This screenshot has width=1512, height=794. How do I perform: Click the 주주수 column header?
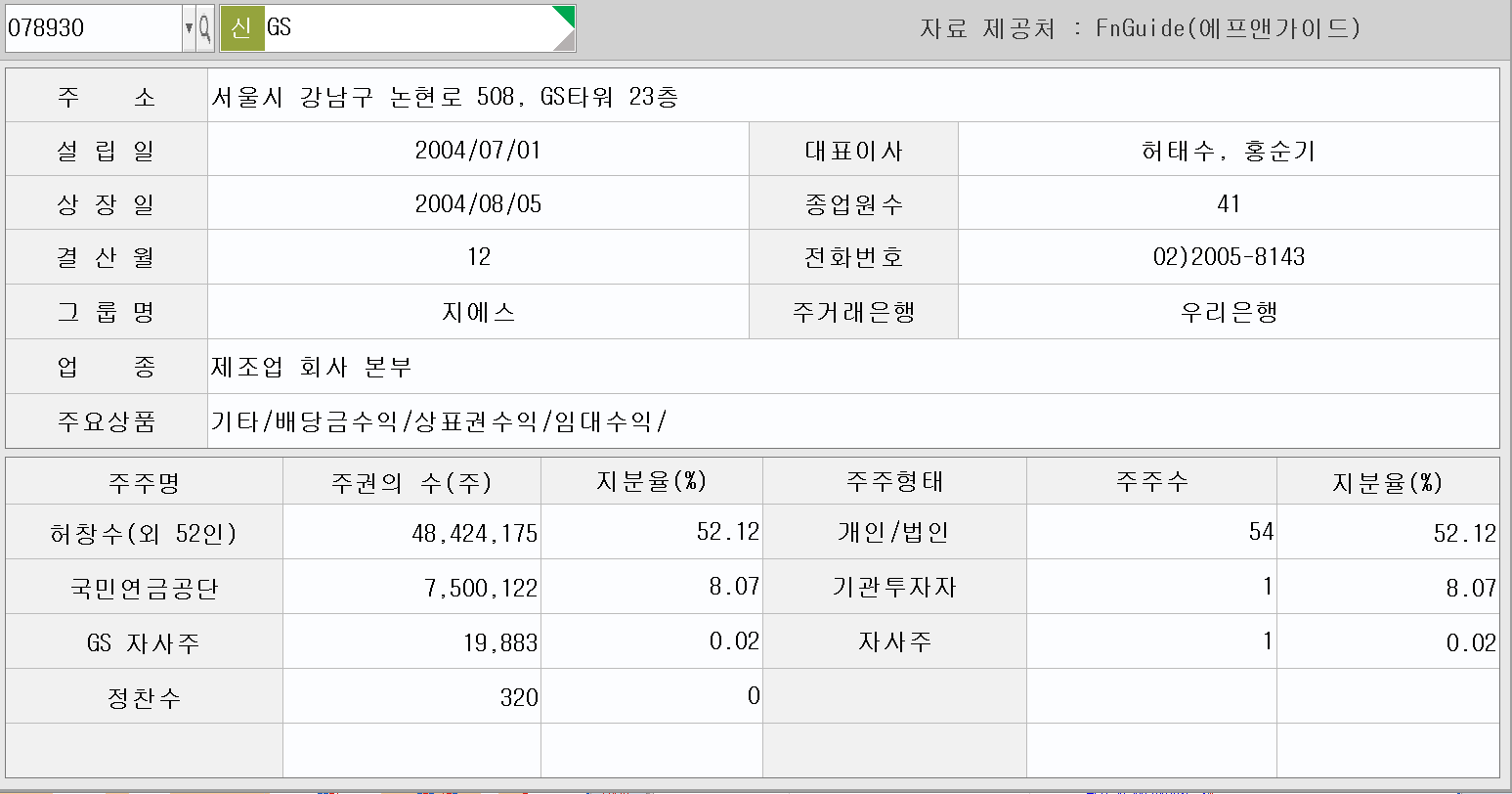point(1151,481)
